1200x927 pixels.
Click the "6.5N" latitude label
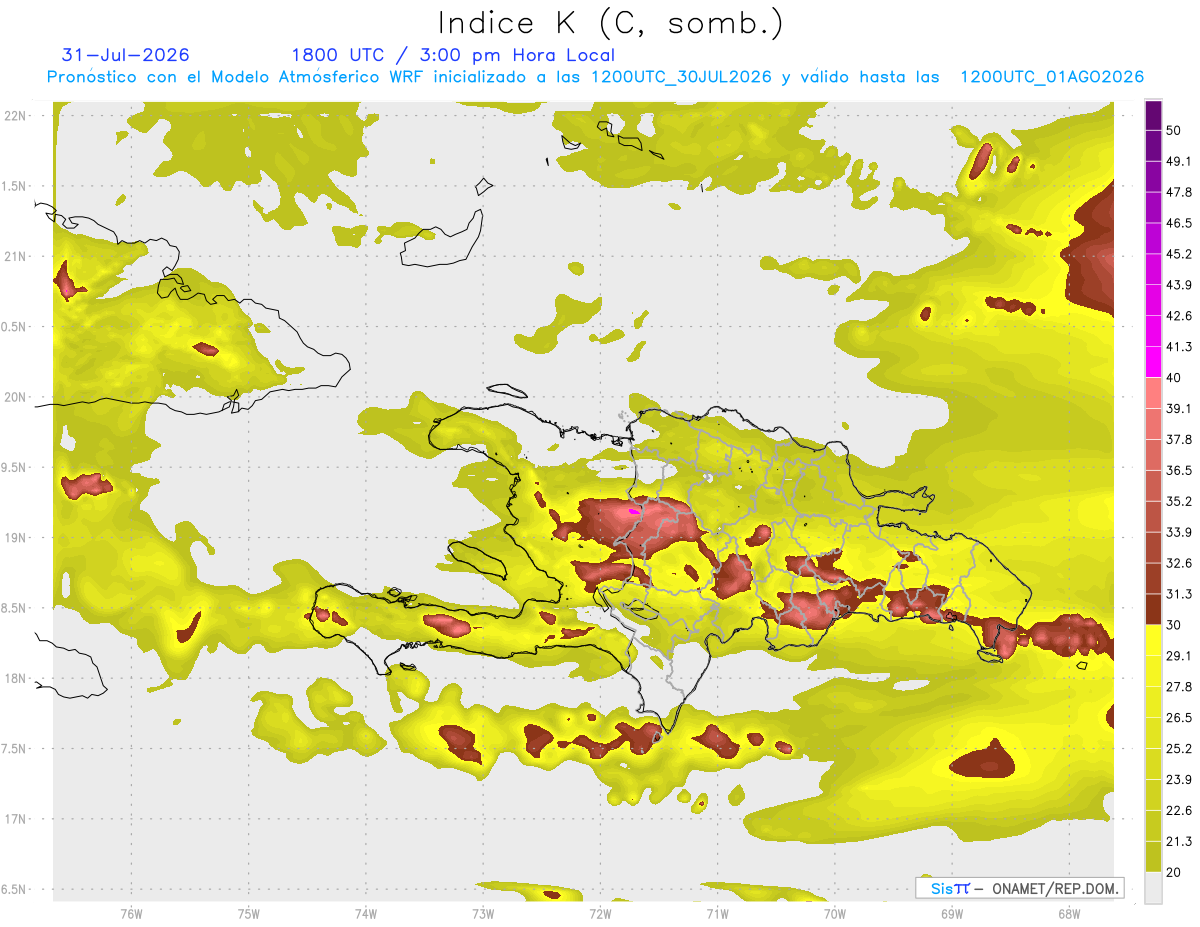(15, 890)
